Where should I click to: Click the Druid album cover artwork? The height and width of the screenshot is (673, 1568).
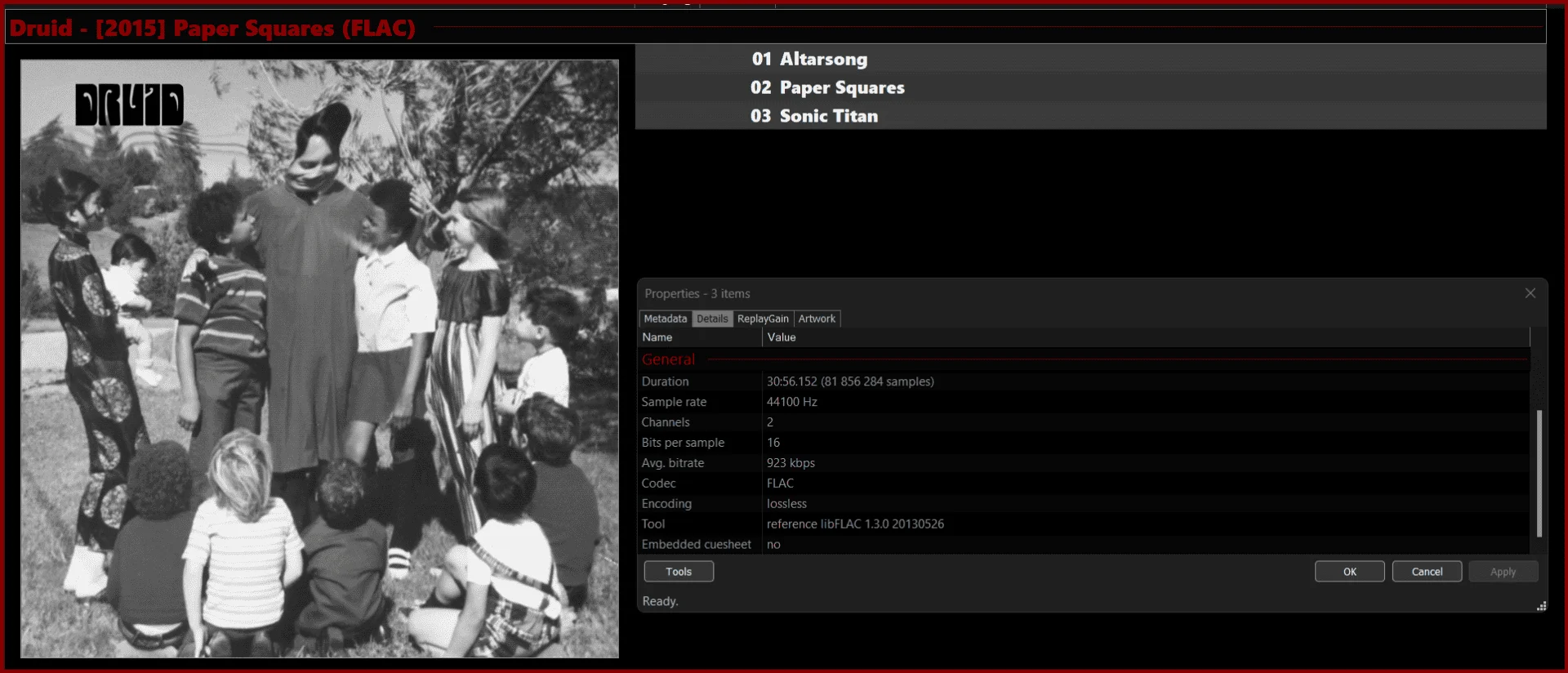coord(319,359)
